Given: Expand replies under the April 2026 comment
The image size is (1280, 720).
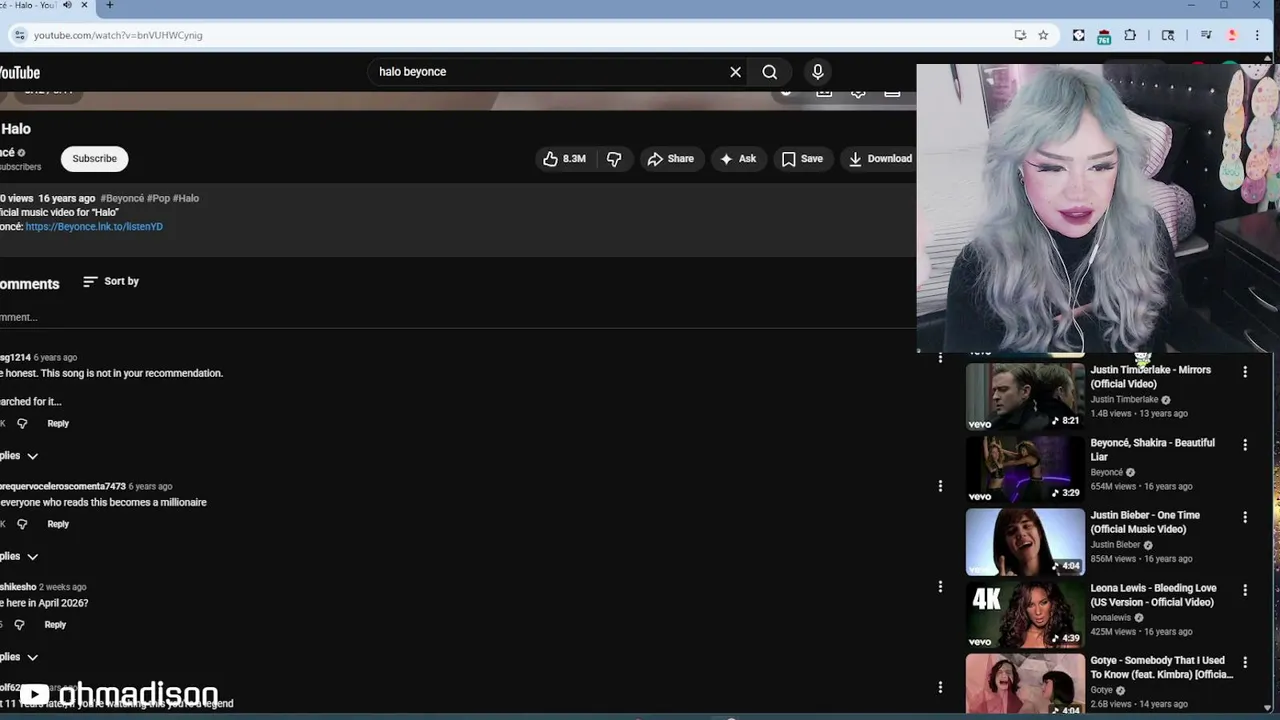Looking at the screenshot, I should 19,657.
